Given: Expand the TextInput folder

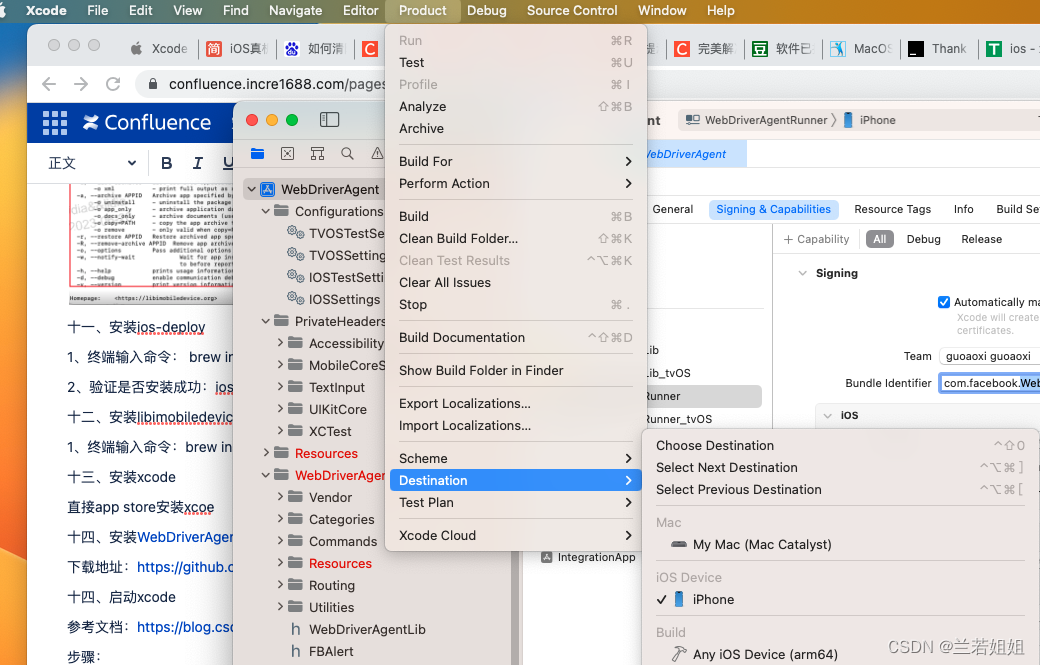Looking at the screenshot, I should 280,387.
